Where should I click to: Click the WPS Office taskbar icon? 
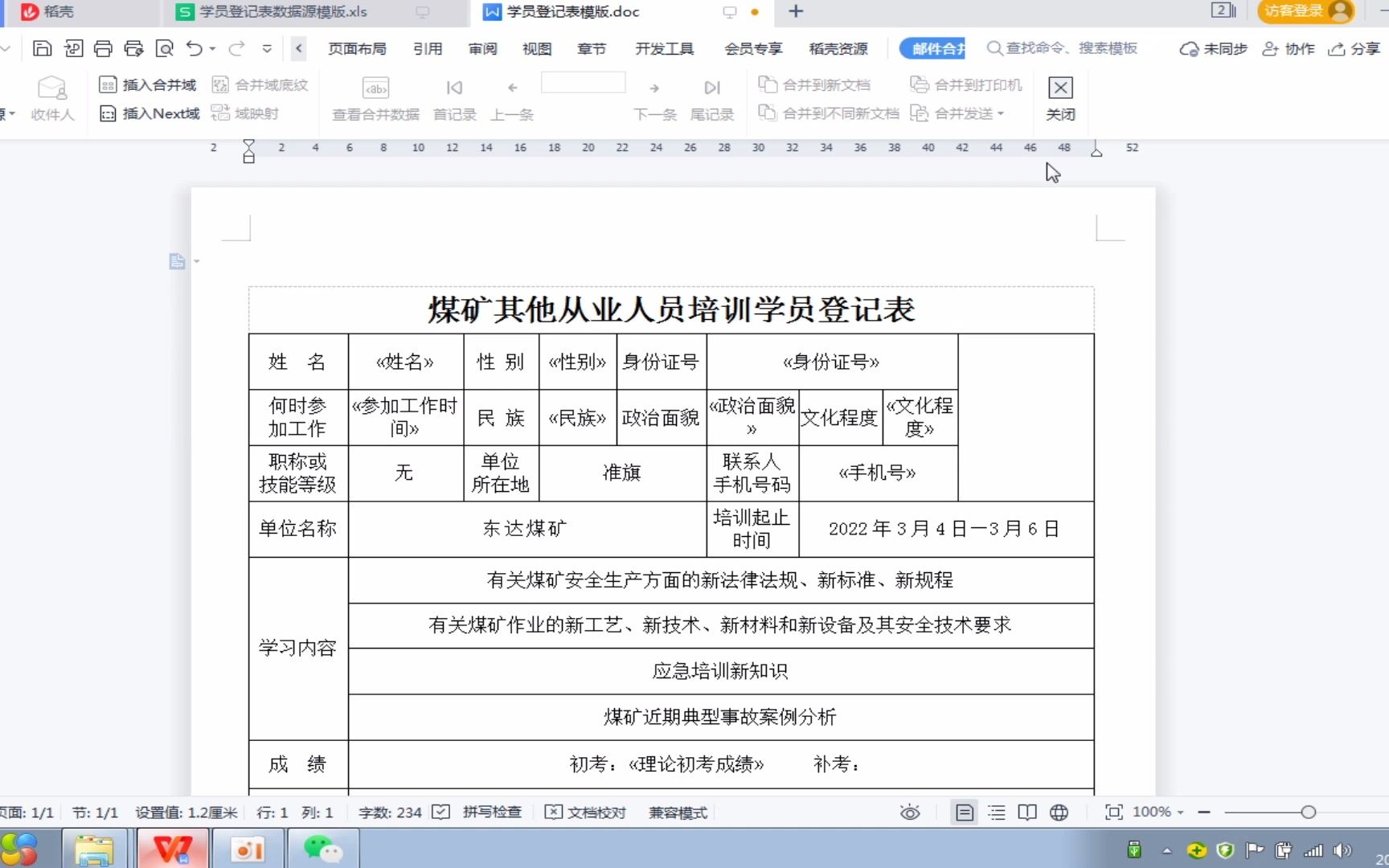pos(172,849)
